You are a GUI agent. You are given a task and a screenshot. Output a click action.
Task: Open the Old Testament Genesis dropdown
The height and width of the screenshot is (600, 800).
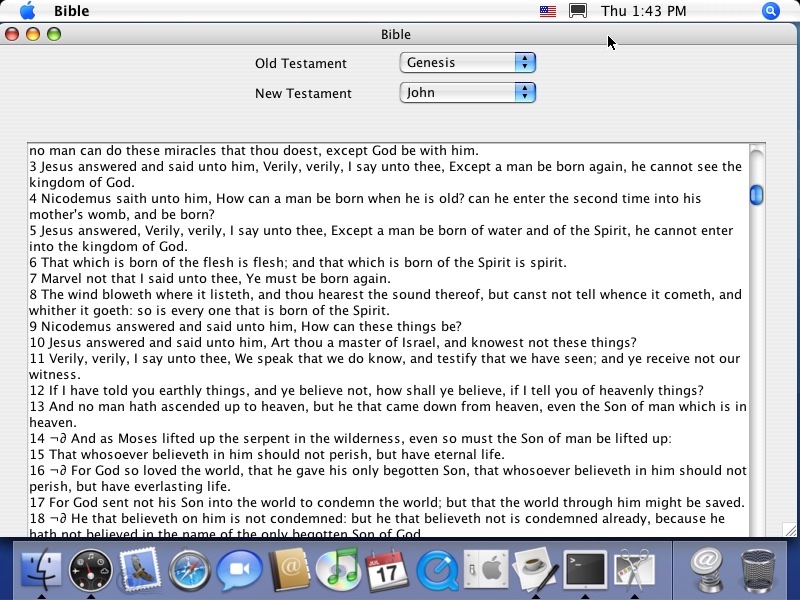(467, 62)
